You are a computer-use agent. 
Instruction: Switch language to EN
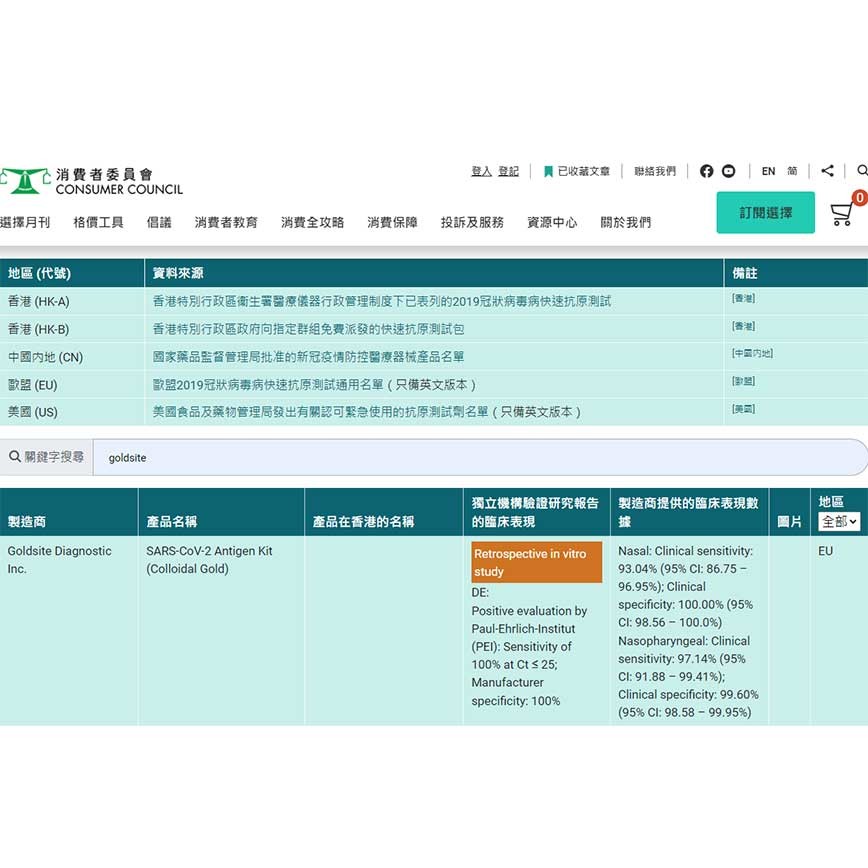(x=768, y=172)
